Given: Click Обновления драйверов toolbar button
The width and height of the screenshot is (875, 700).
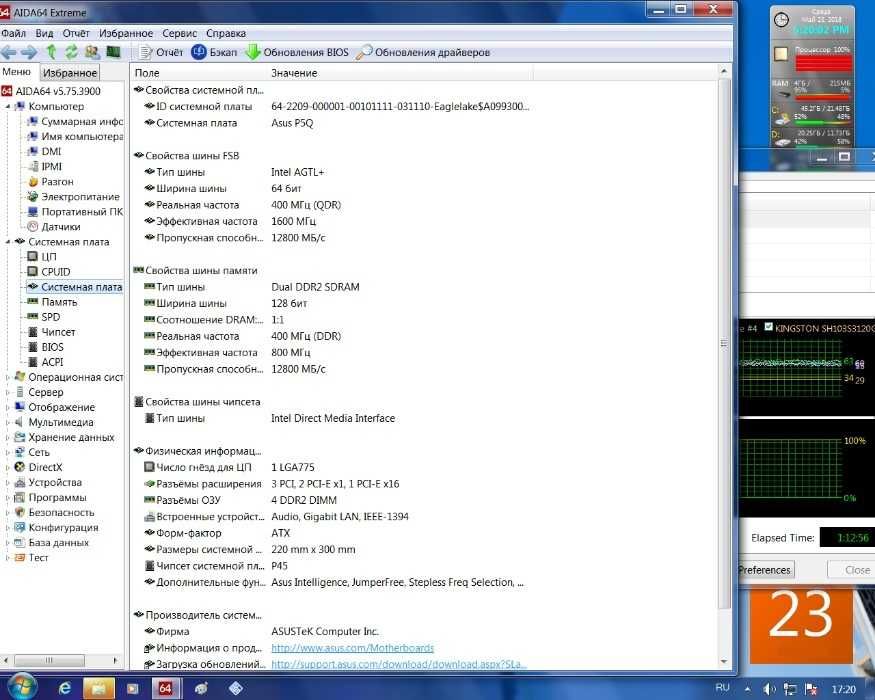Looking at the screenshot, I should [x=423, y=52].
